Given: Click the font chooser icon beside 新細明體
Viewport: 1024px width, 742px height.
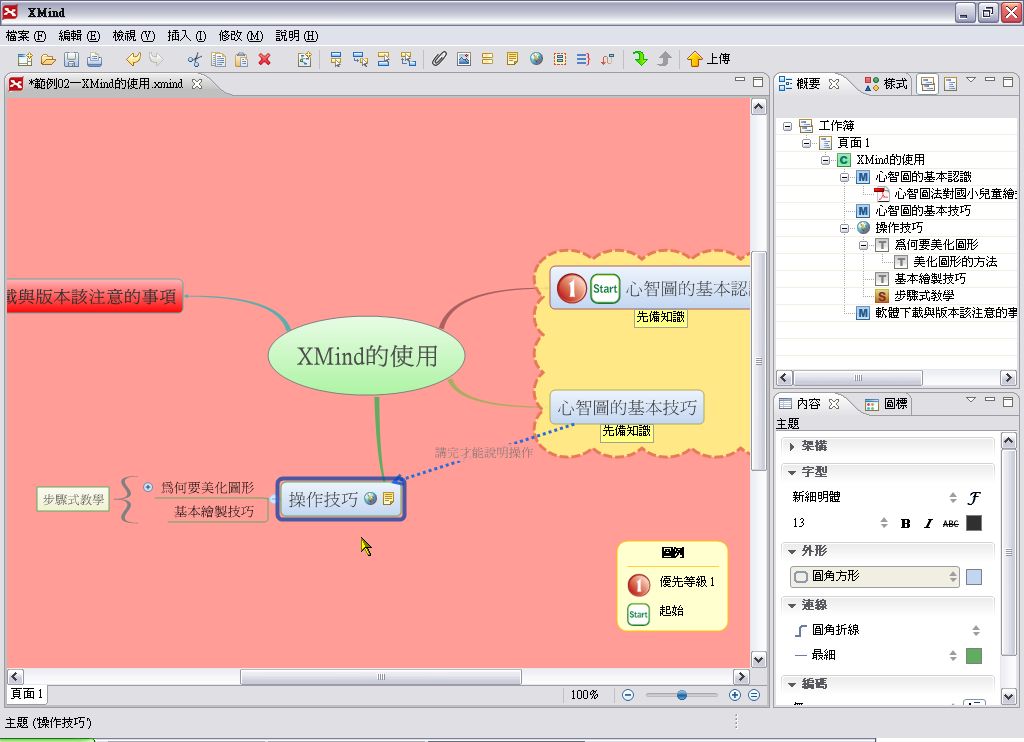Looking at the screenshot, I should coord(974,498).
